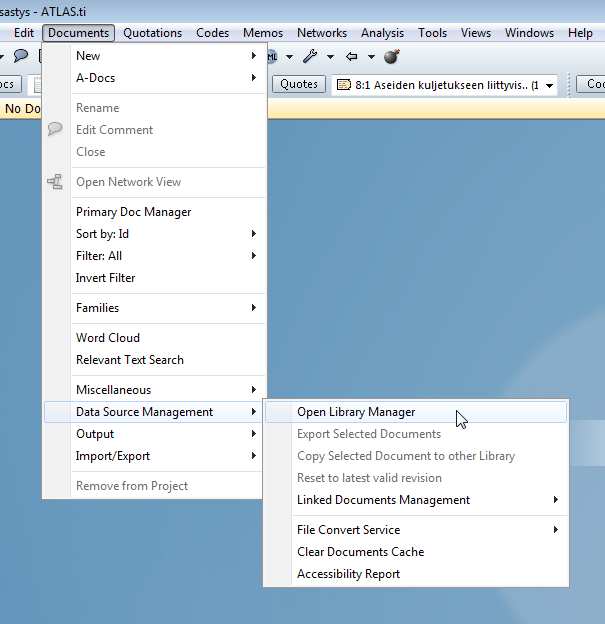Viewport: 605px width, 624px height.
Task: Click Export Selected Documents entry
Action: point(416,434)
